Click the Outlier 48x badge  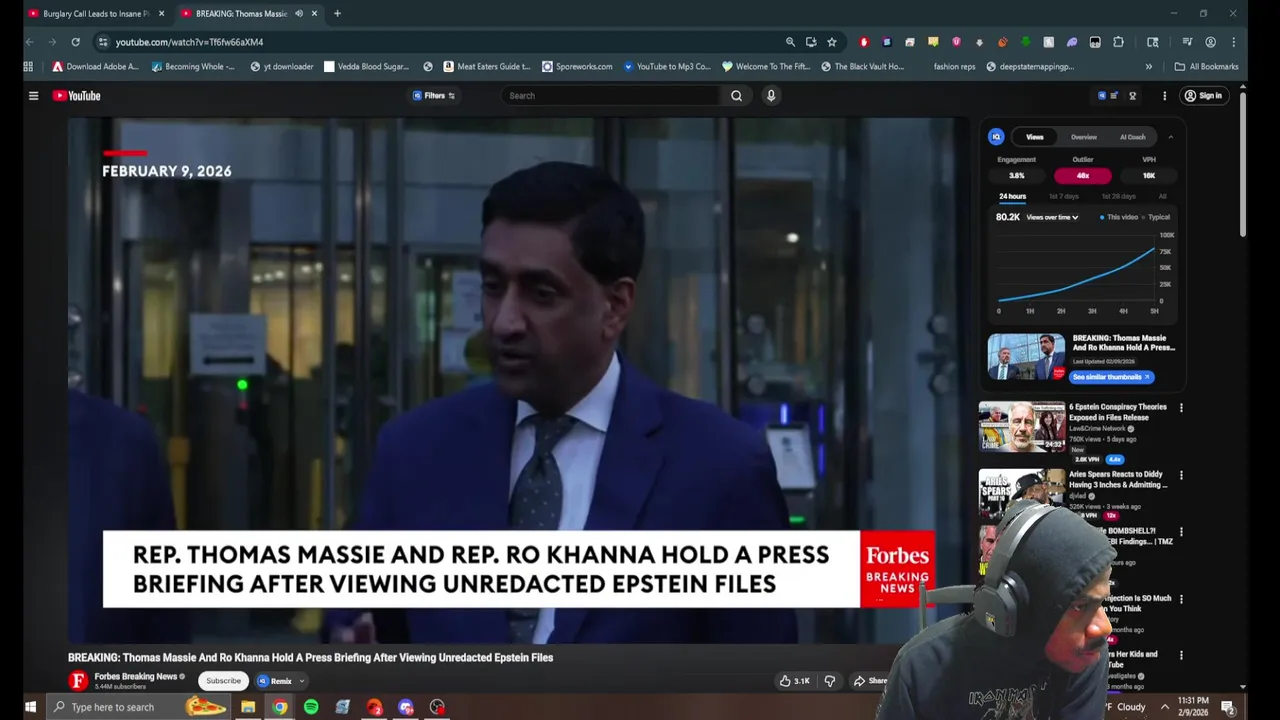[x=1083, y=175]
